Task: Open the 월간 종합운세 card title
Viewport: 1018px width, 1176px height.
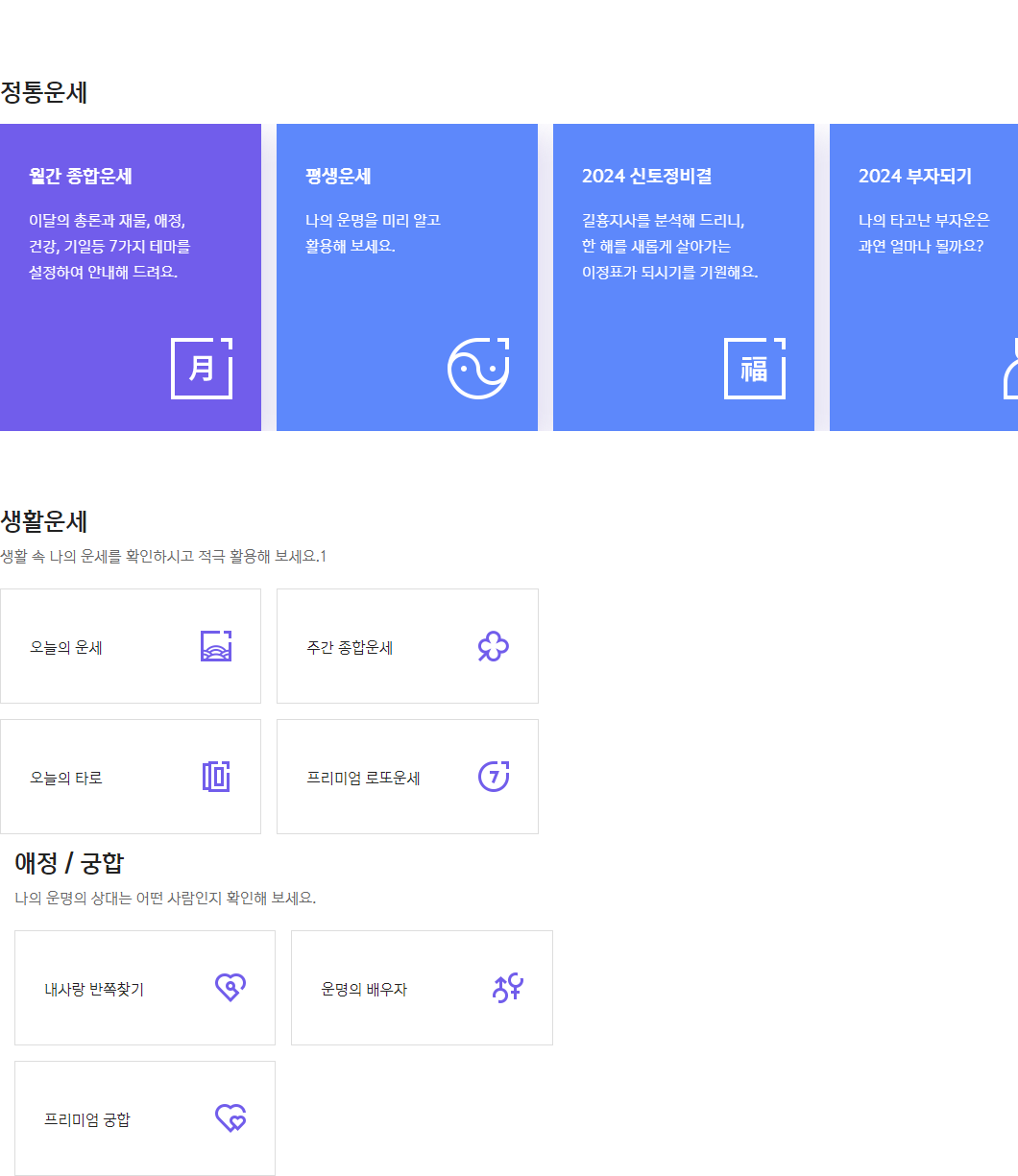Action: tap(81, 177)
